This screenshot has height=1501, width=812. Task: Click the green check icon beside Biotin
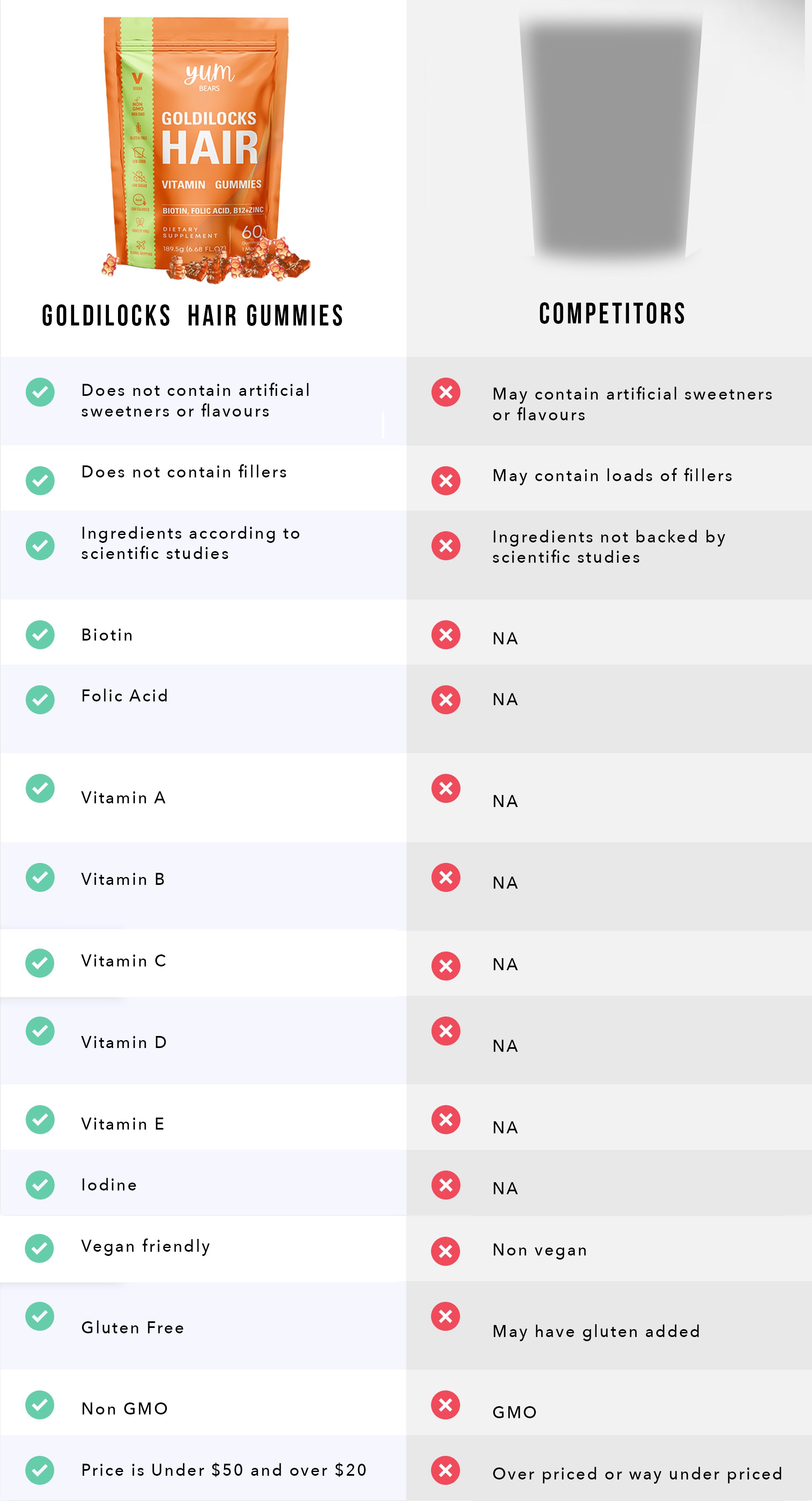pos(40,634)
